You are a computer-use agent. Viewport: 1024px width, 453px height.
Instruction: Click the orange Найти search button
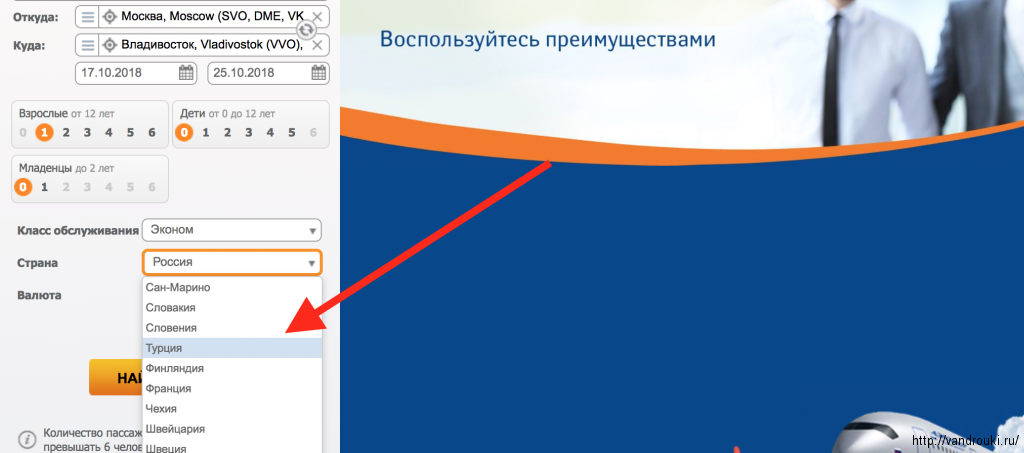coord(116,377)
